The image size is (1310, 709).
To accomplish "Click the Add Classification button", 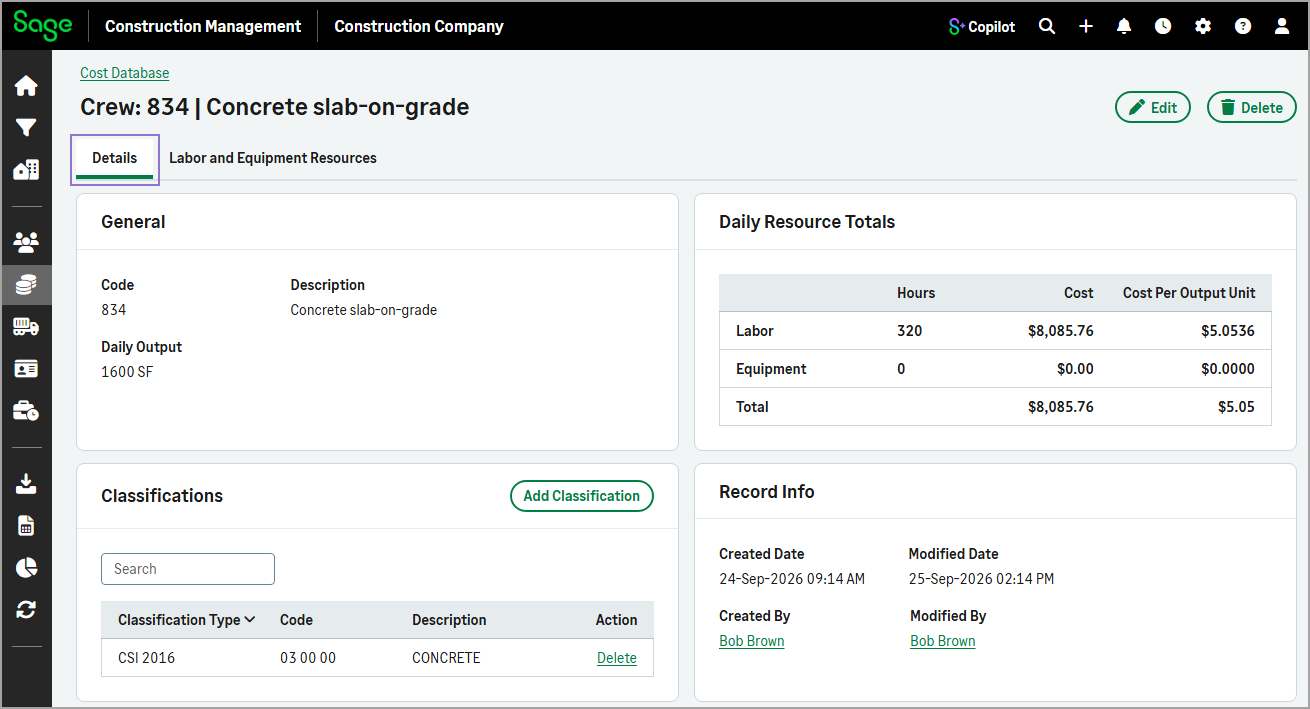I will click(582, 496).
